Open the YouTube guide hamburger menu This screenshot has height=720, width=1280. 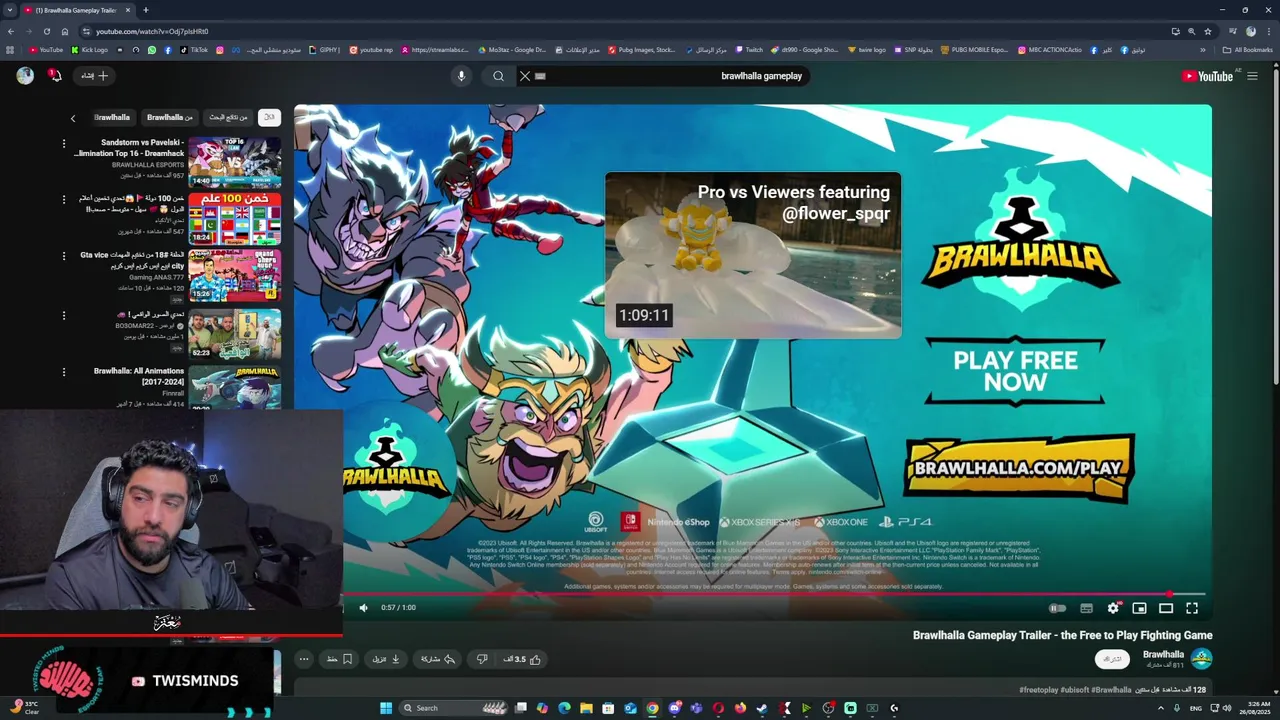[x=1252, y=76]
